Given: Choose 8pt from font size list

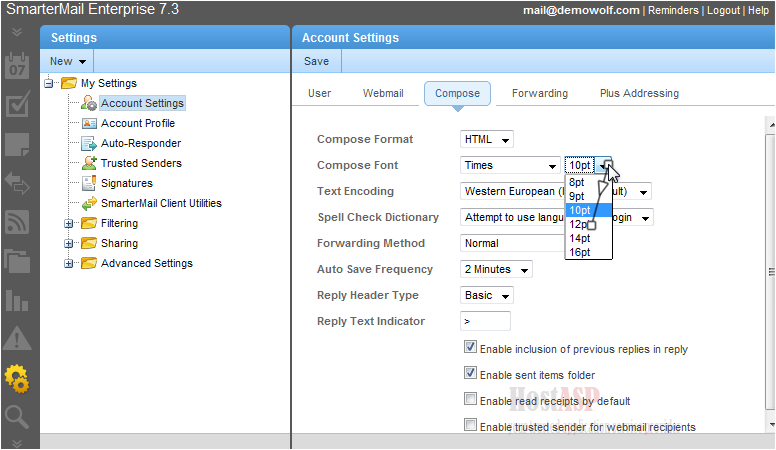Looking at the screenshot, I should (x=588, y=182).
